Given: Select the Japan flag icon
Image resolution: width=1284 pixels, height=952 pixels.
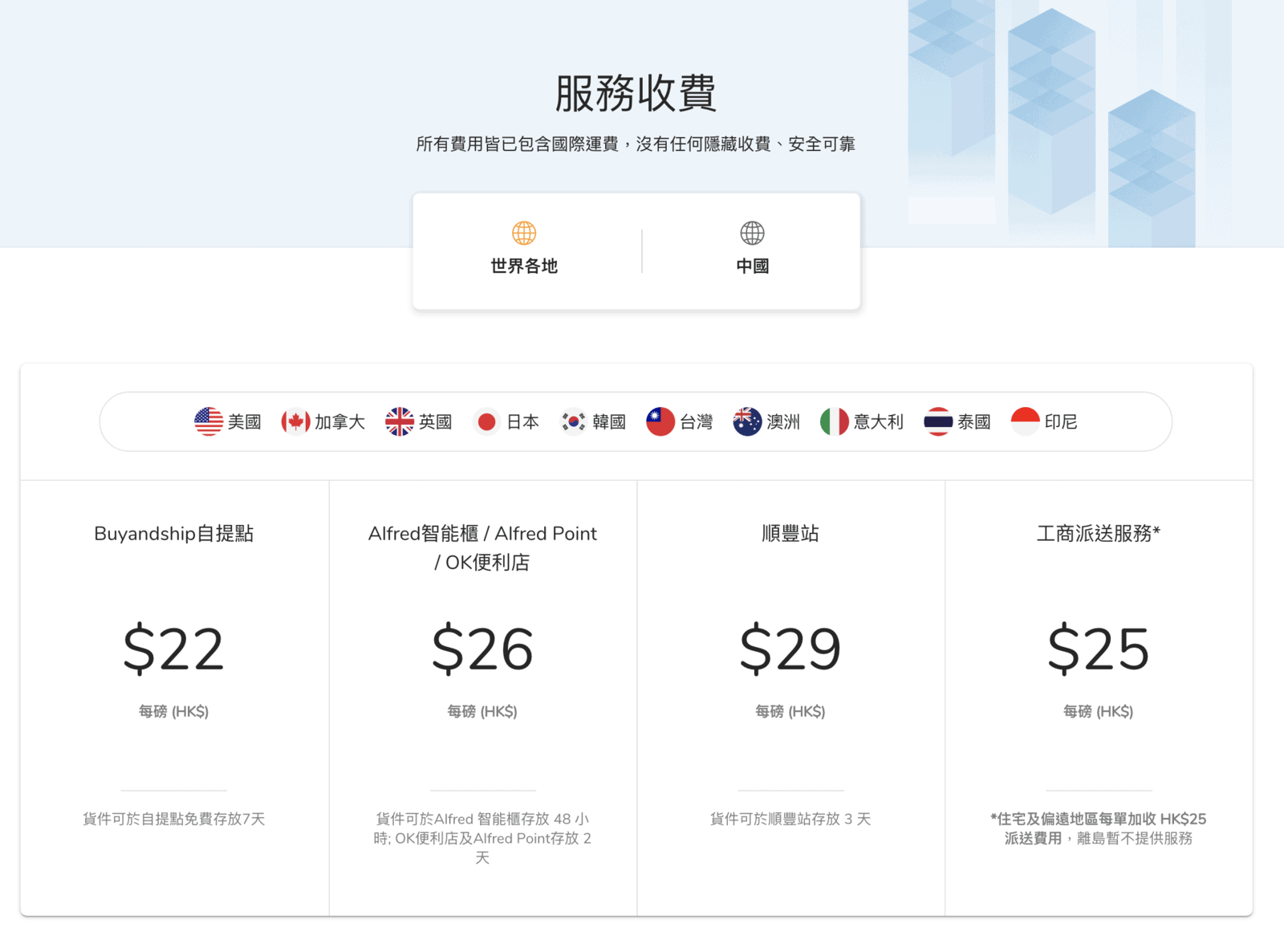Looking at the screenshot, I should [x=486, y=421].
